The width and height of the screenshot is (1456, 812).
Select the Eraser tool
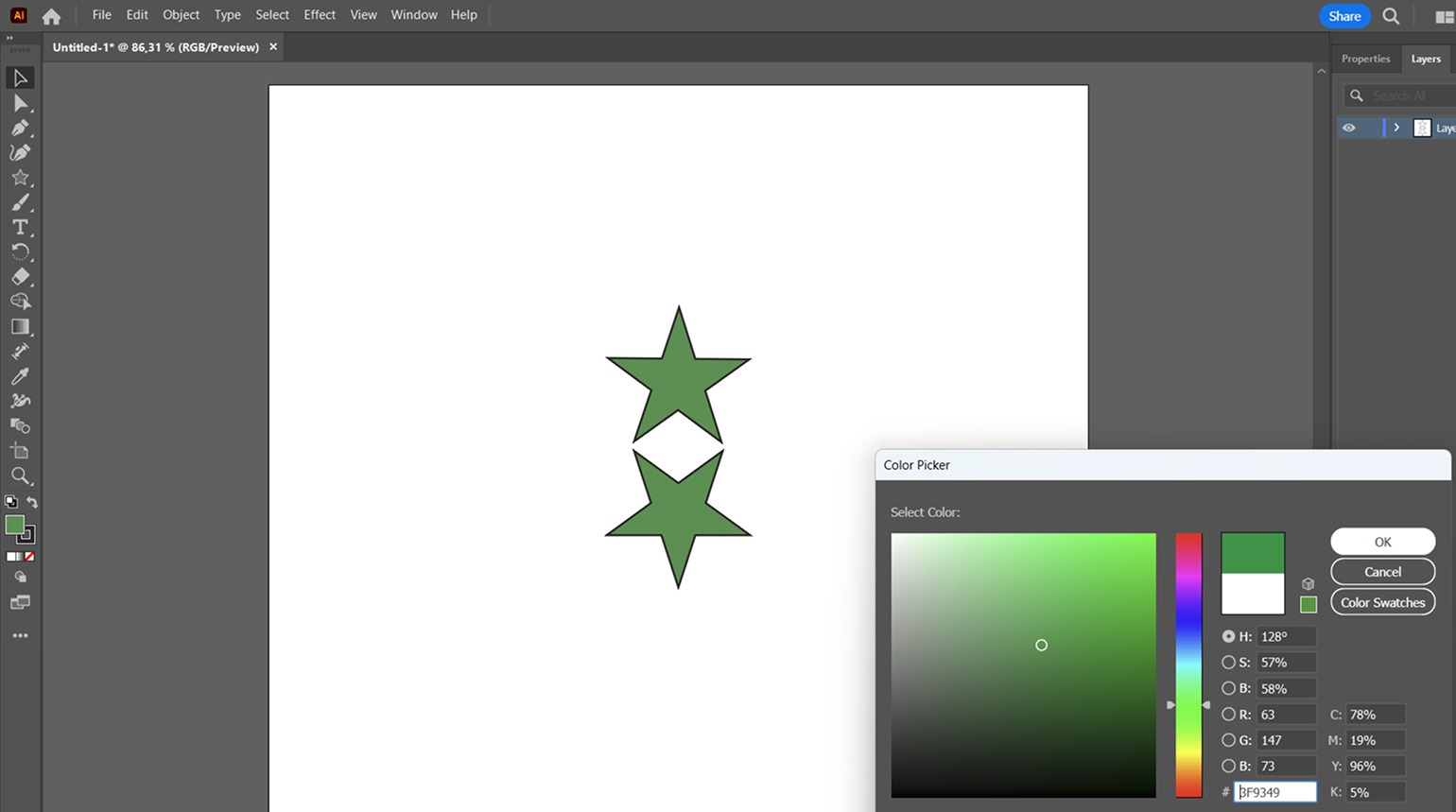click(x=20, y=277)
